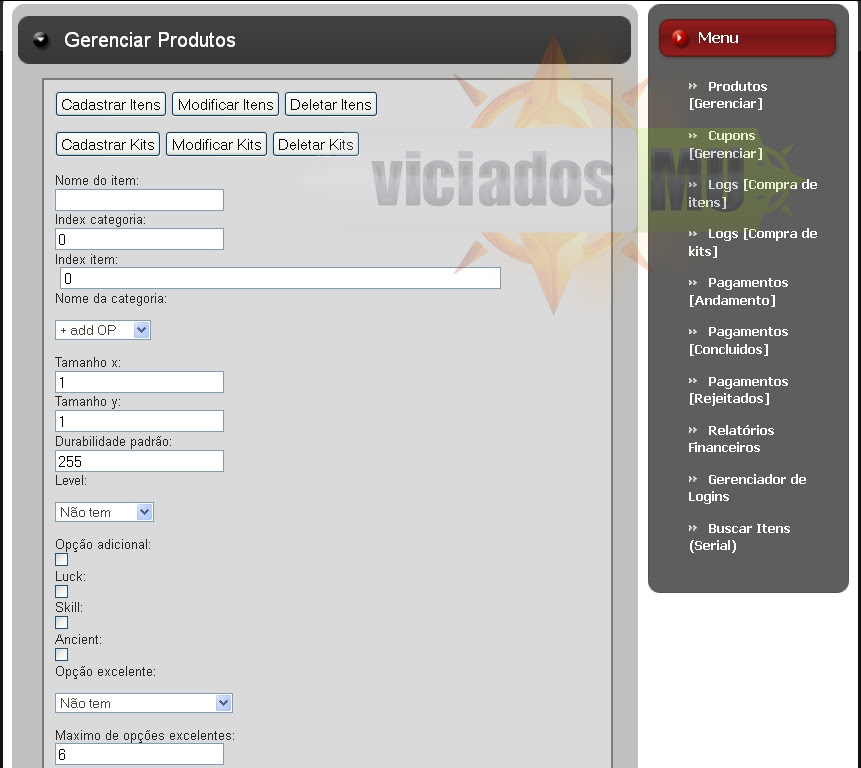861x768 pixels.
Task: Select the Deletar Itens button
Action: (331, 104)
